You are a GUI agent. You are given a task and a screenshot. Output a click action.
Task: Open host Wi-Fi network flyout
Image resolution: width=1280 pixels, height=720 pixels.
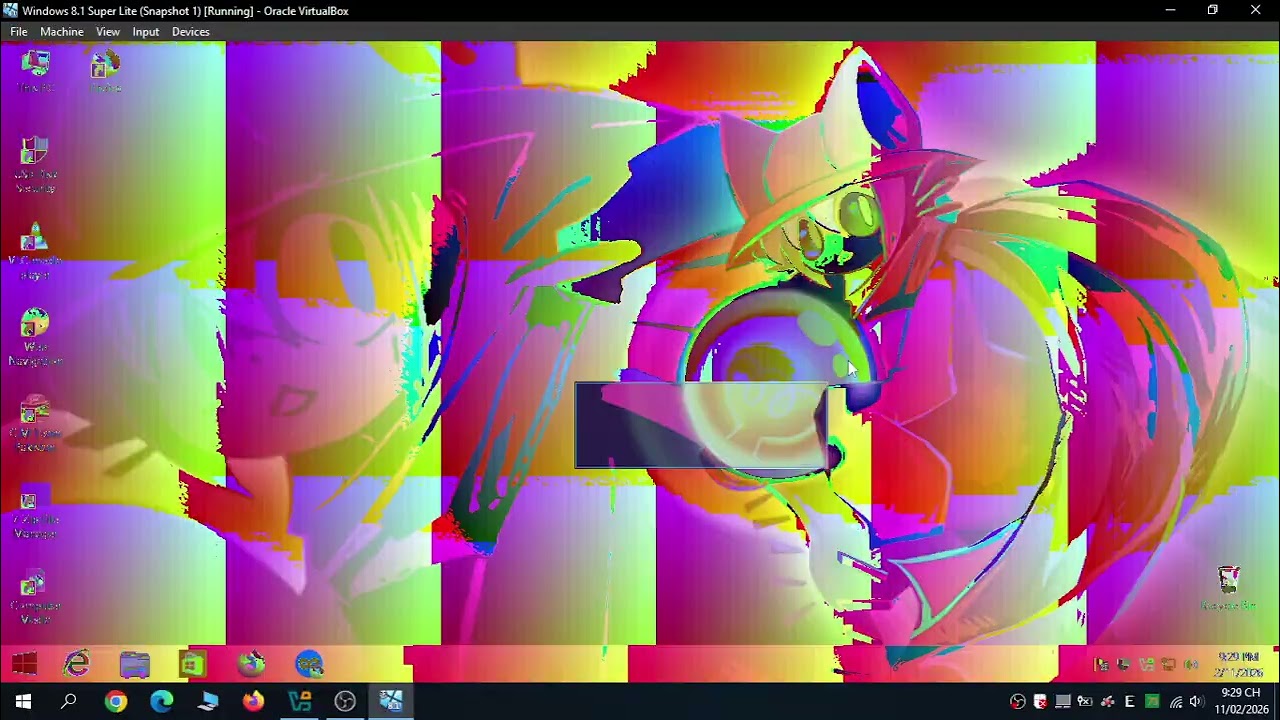(1176, 702)
